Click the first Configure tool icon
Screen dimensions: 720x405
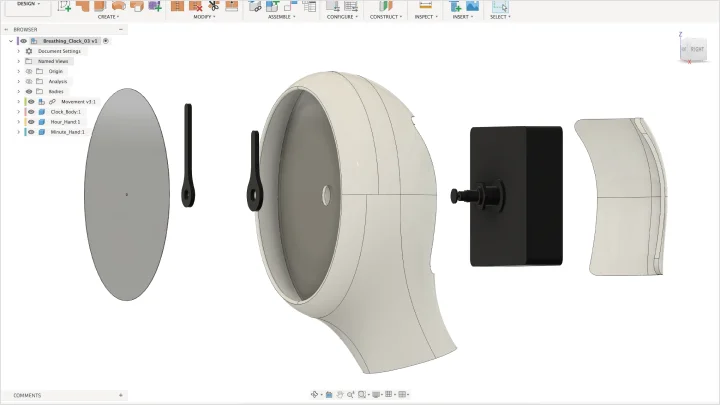(x=332, y=6)
